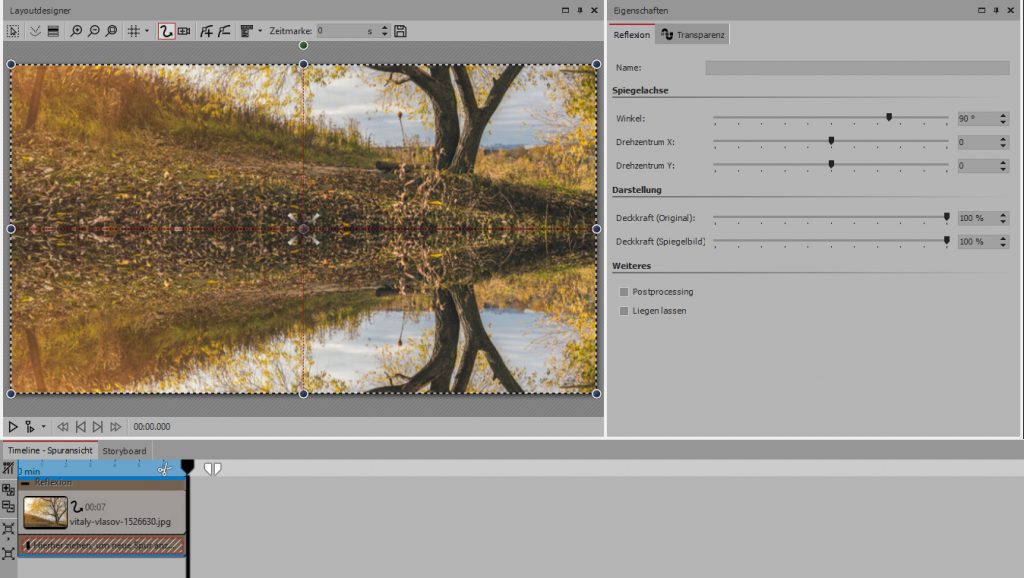
Task: Open the grid options dropdown arrow
Action: (x=147, y=32)
